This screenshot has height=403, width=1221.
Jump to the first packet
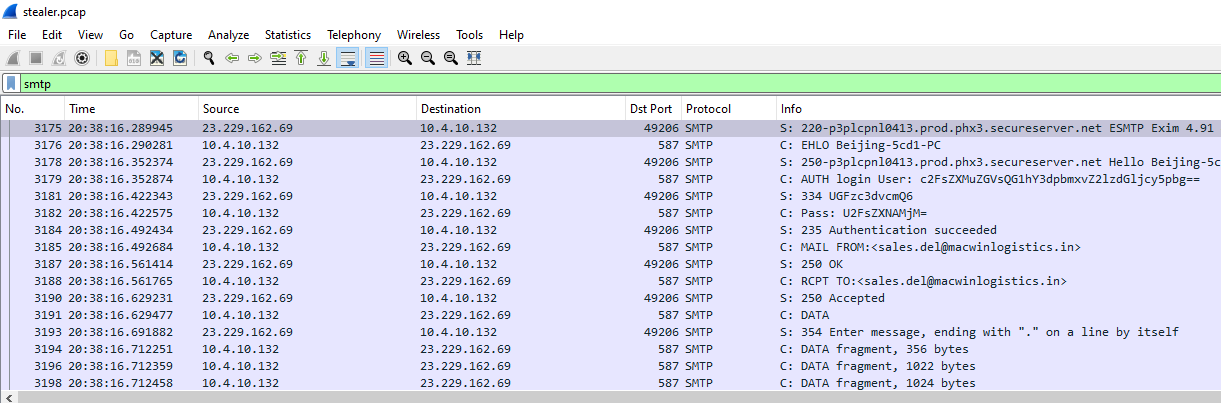coord(301,58)
